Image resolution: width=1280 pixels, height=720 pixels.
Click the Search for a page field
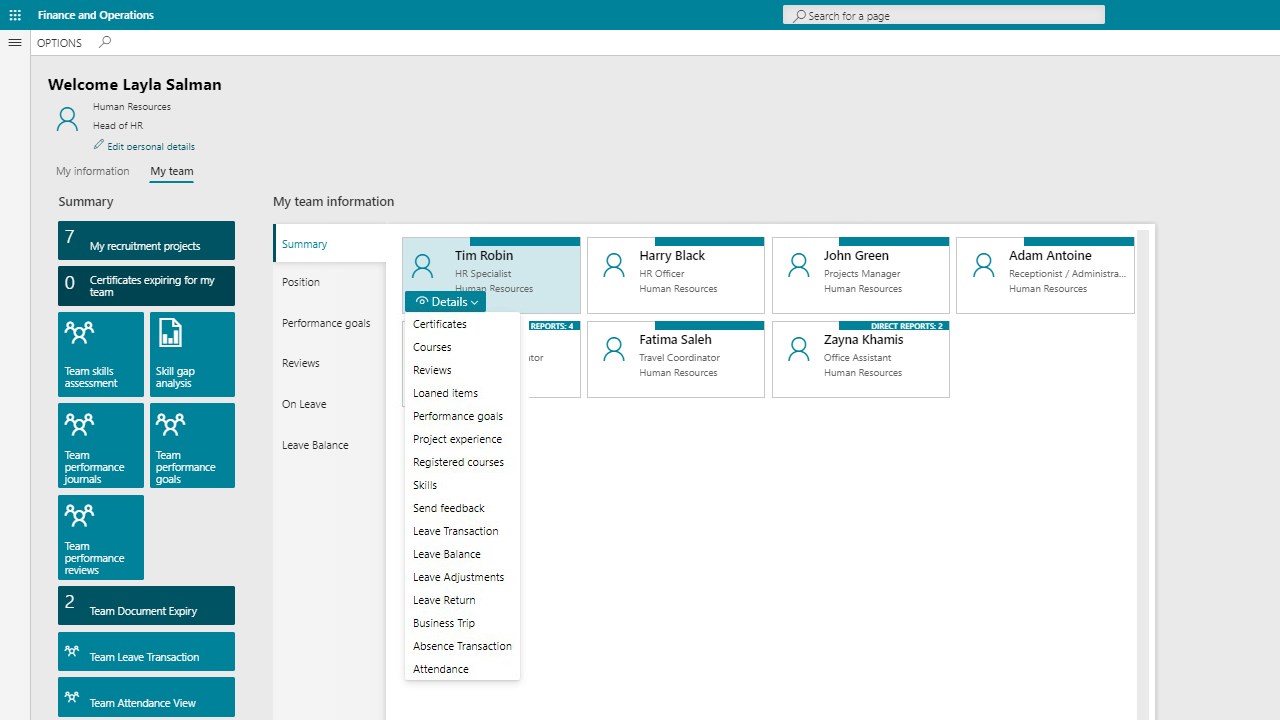pos(944,15)
